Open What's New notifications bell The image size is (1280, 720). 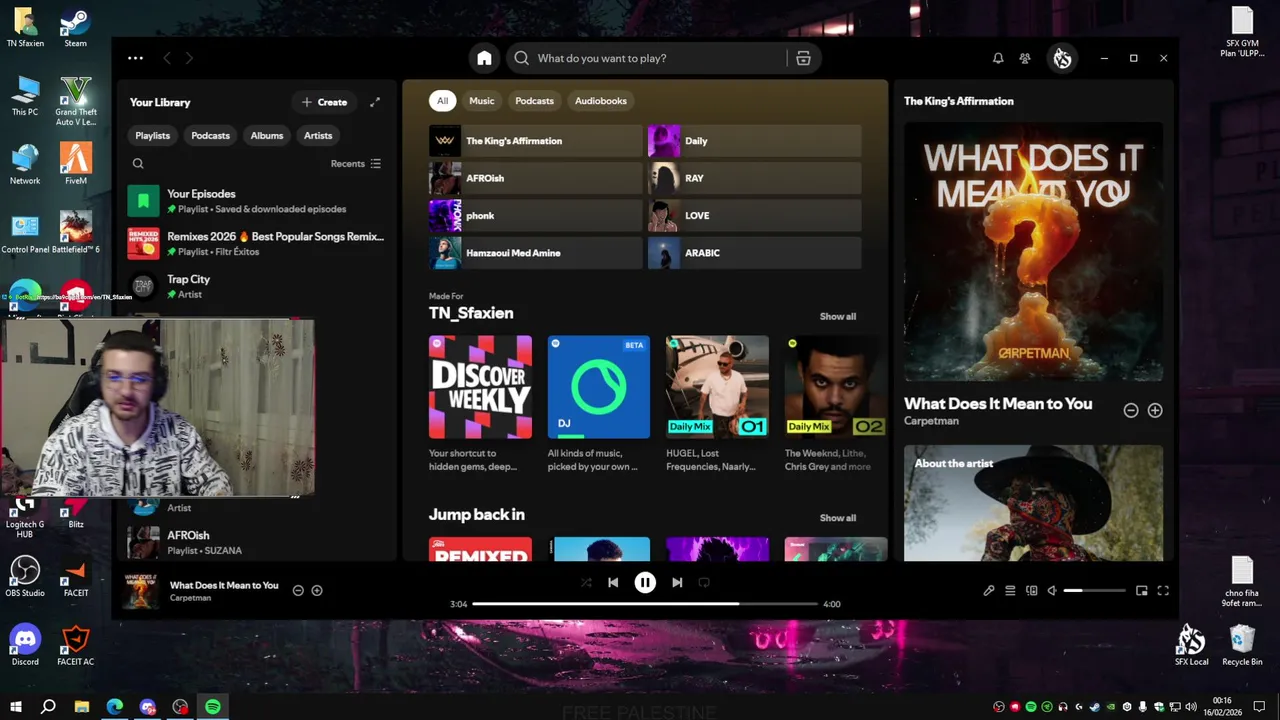pyautogui.click(x=998, y=58)
